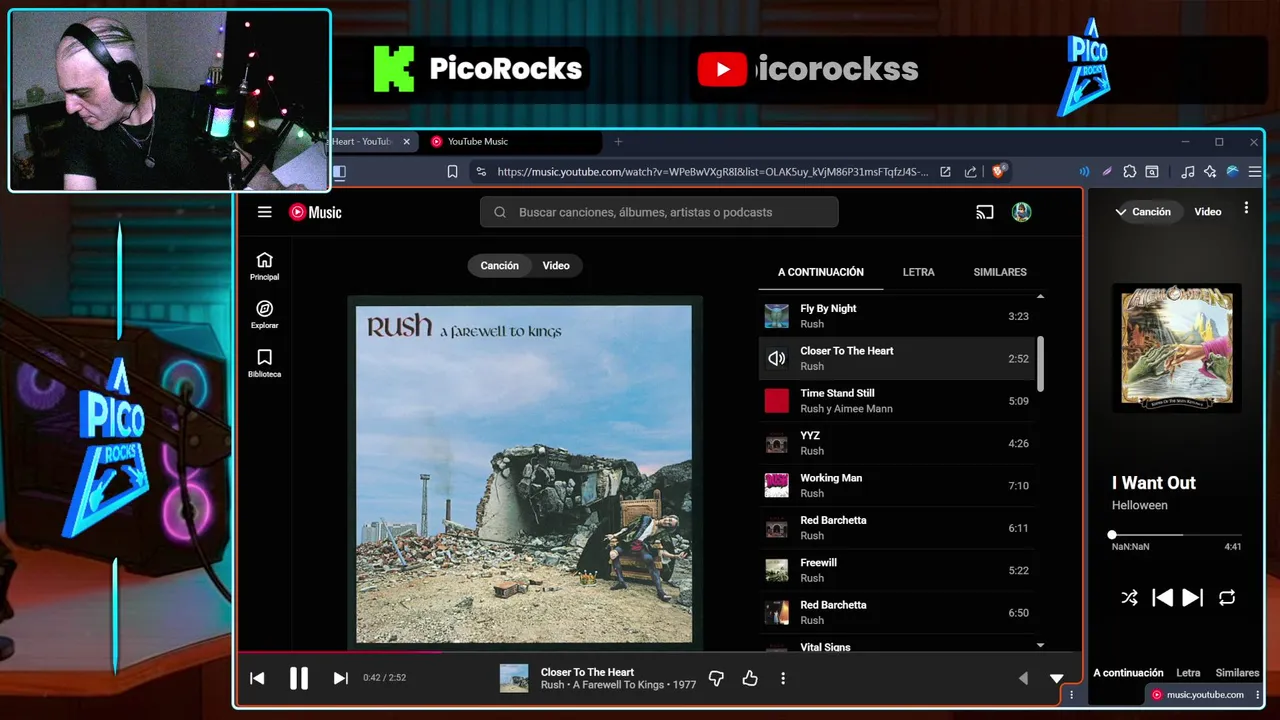The width and height of the screenshot is (1280, 720).
Task: Open side panel A continuación tab
Action: pyautogui.click(x=1128, y=673)
